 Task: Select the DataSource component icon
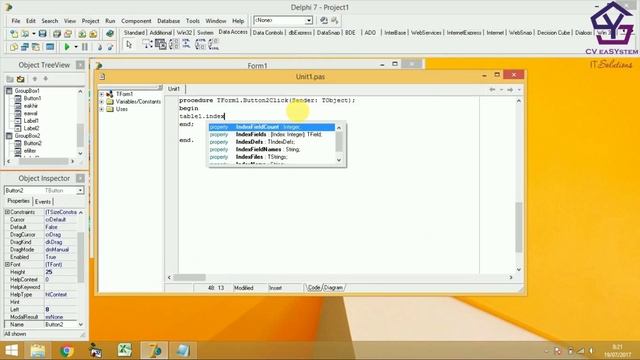tap(147, 44)
